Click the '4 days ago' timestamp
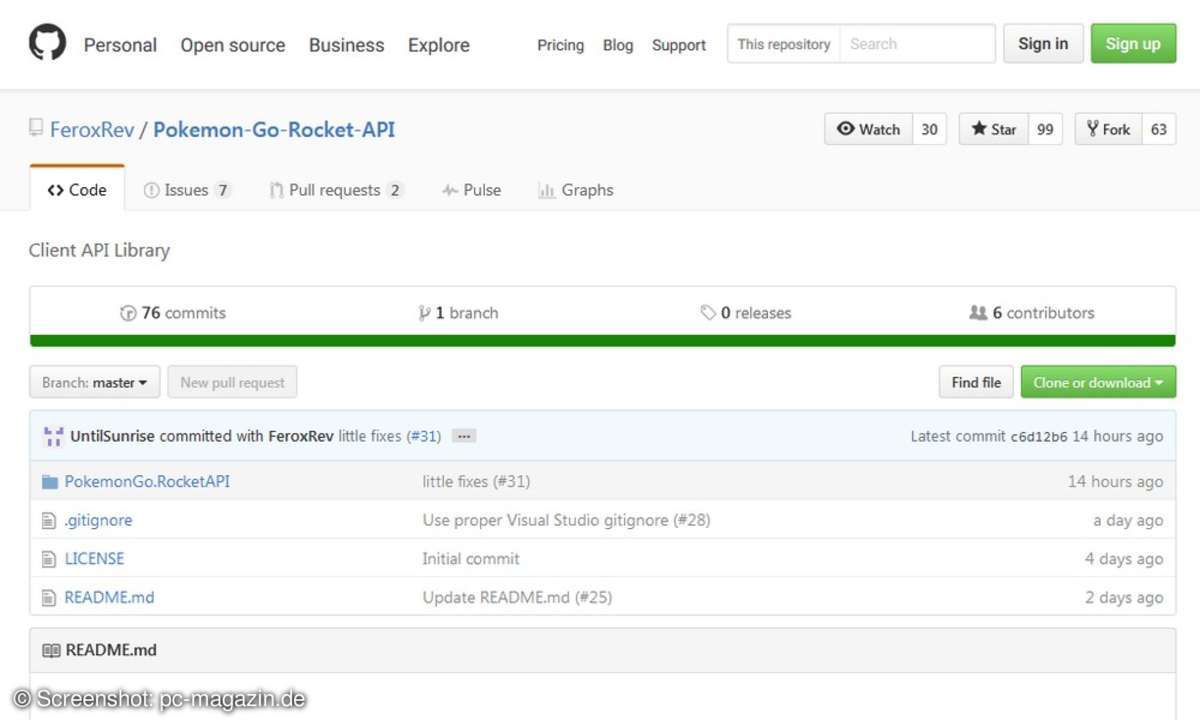Viewport: 1200px width, 720px height. (x=1124, y=558)
